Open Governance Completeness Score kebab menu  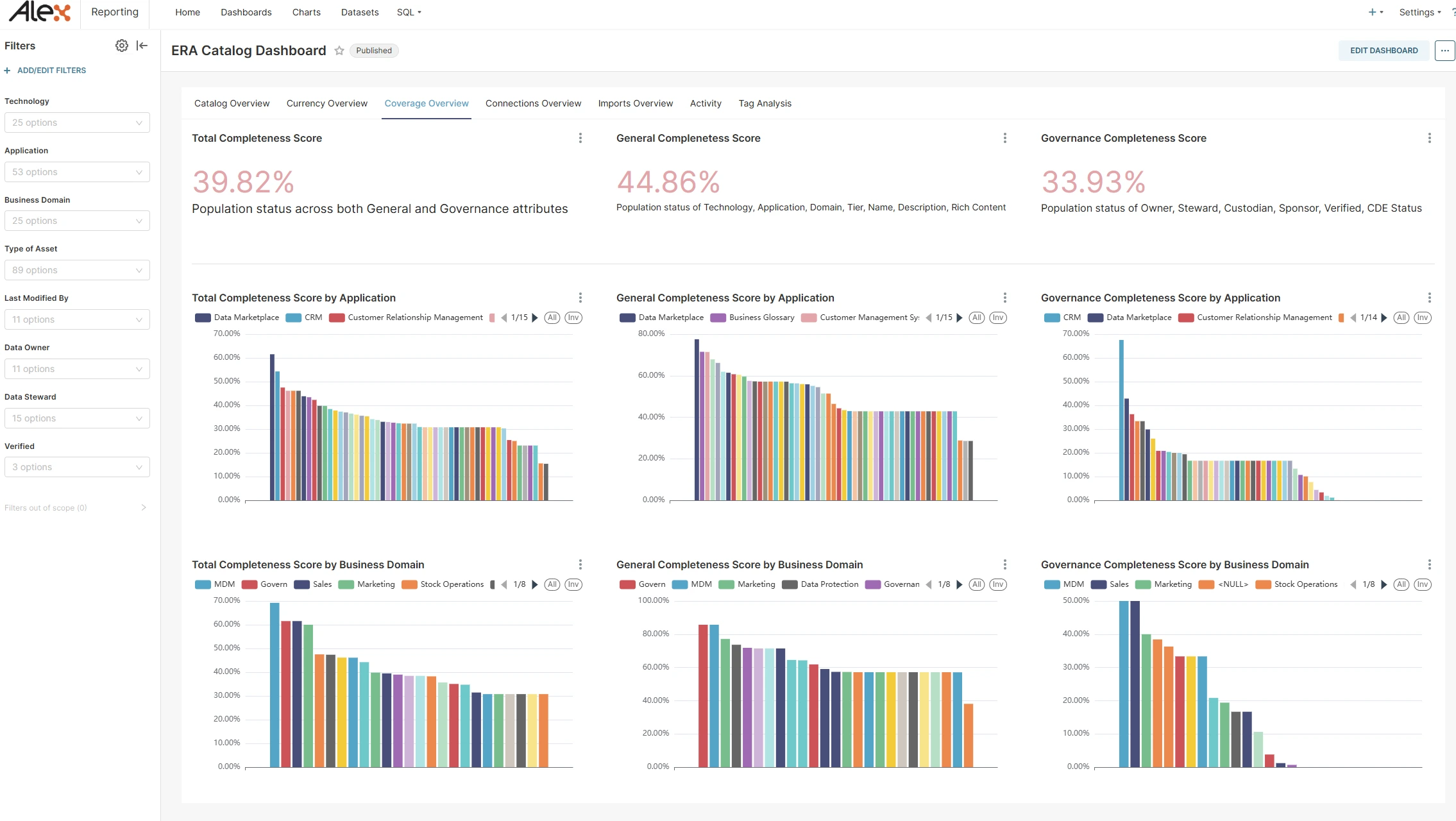click(x=1429, y=138)
